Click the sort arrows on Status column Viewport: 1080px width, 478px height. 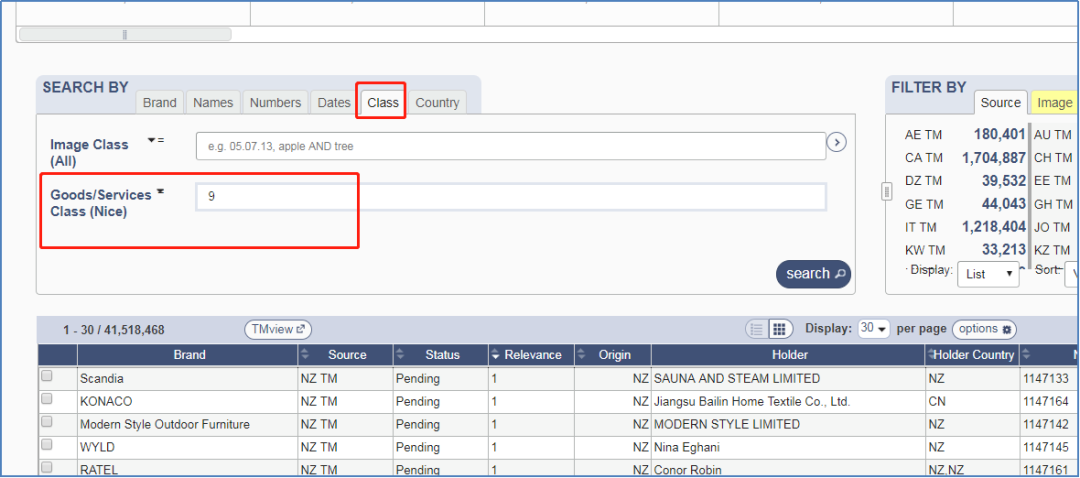(x=401, y=355)
